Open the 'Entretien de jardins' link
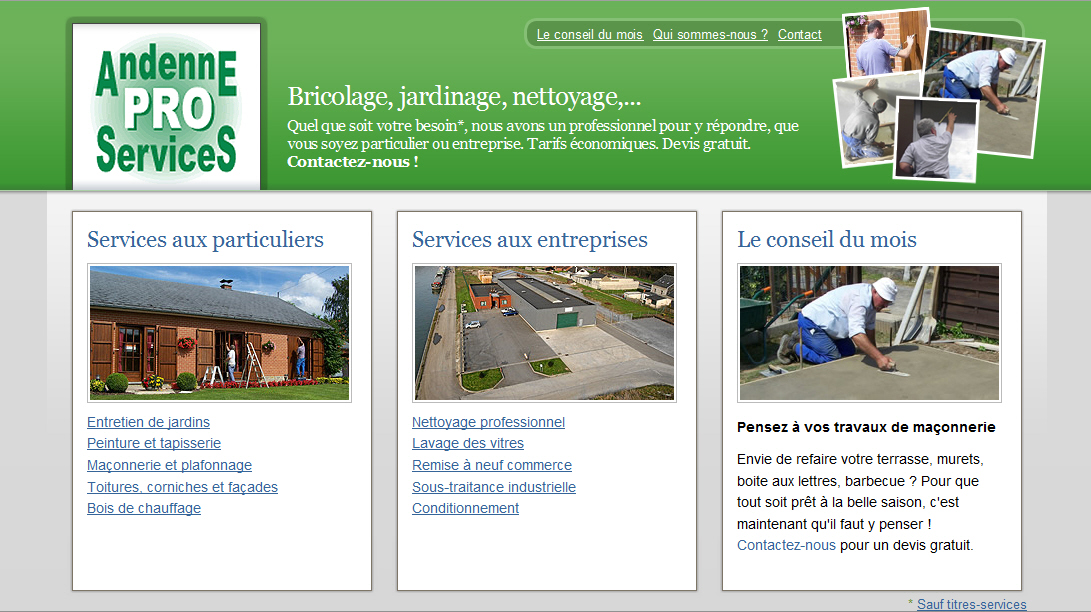 click(x=148, y=422)
